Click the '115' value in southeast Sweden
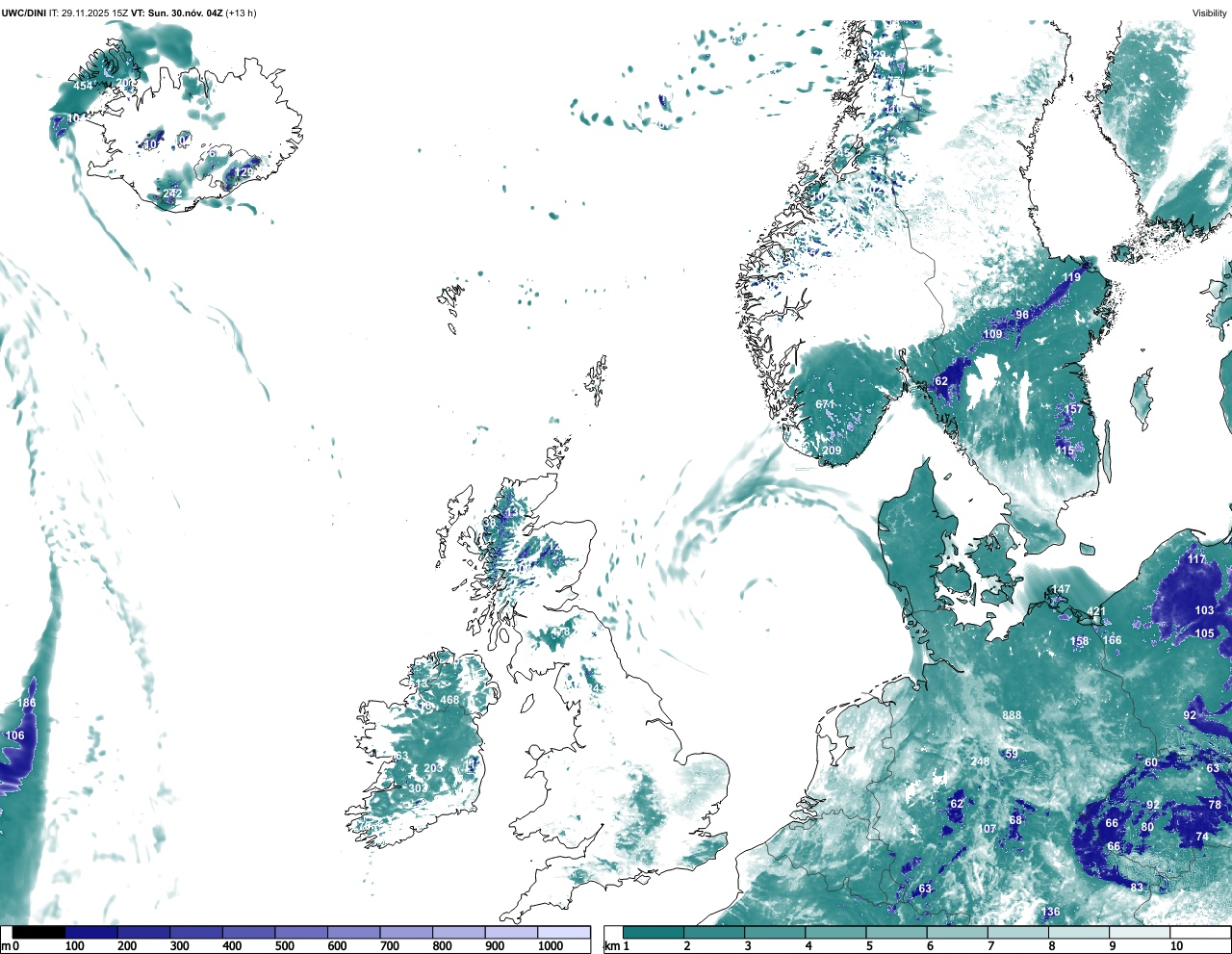 click(1065, 451)
